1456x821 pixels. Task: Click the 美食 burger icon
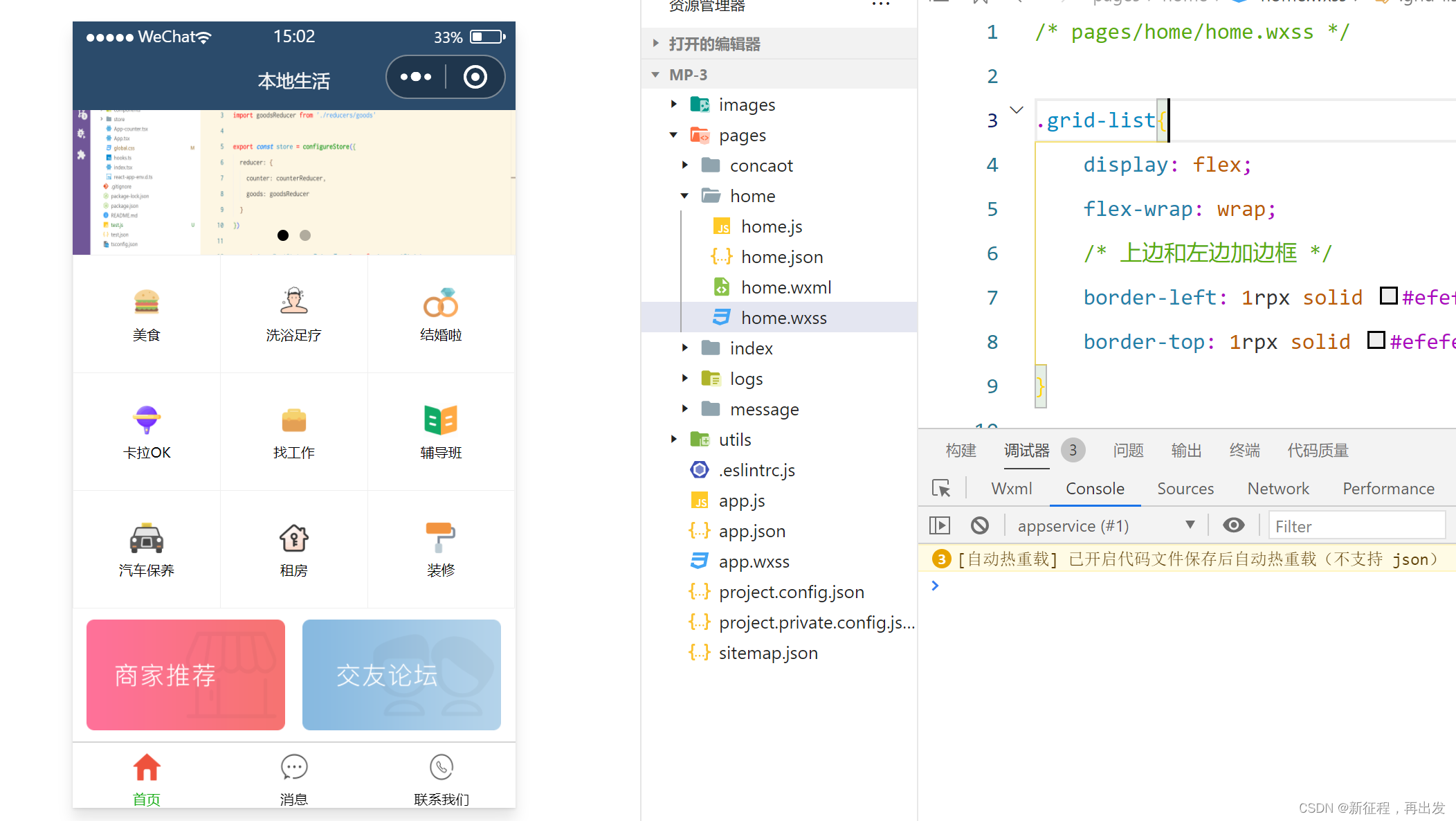146,302
